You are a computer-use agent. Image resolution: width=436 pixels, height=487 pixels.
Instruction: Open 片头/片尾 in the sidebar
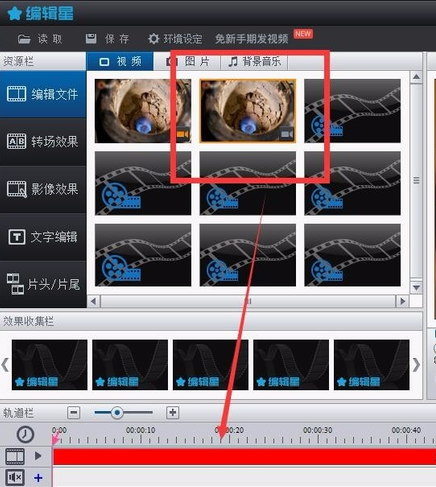click(x=43, y=284)
